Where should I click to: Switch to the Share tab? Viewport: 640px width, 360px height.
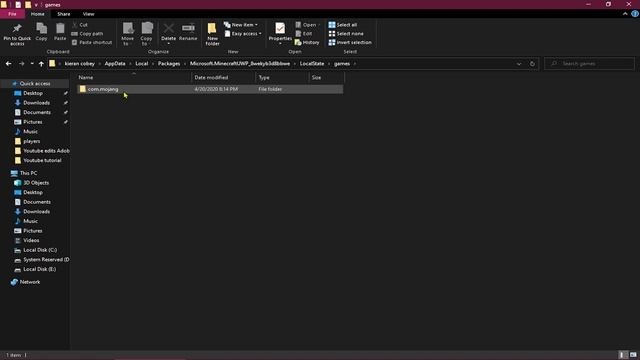pos(64,14)
